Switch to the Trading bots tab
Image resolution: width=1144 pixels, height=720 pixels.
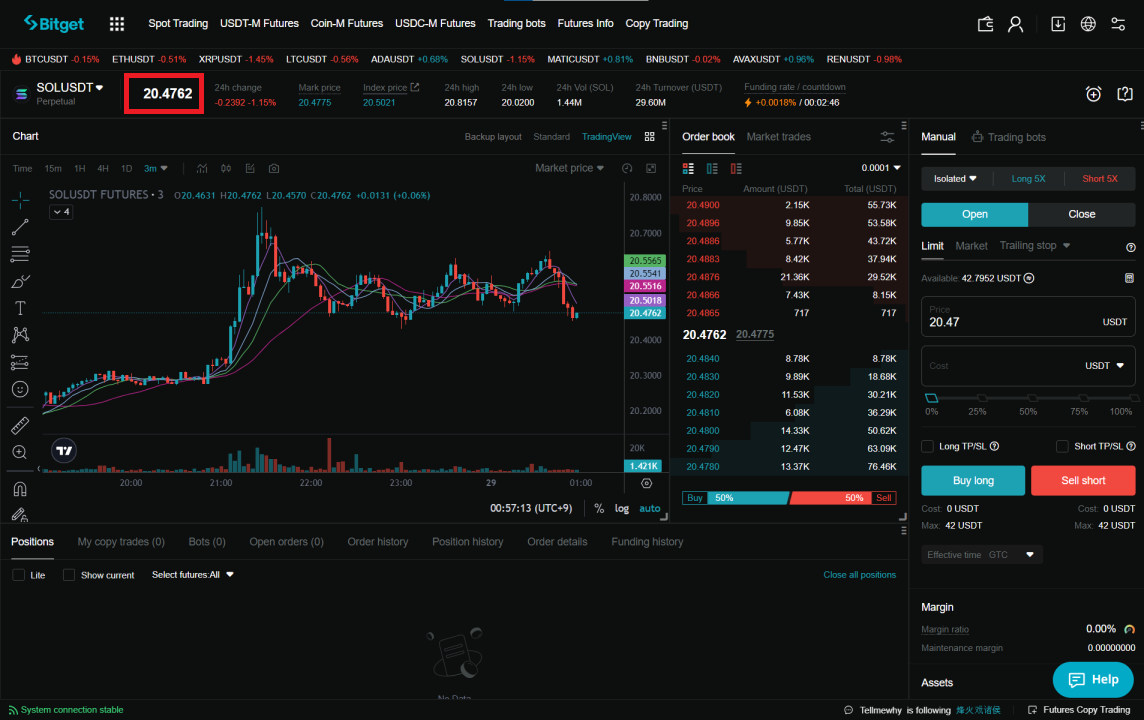point(1008,137)
